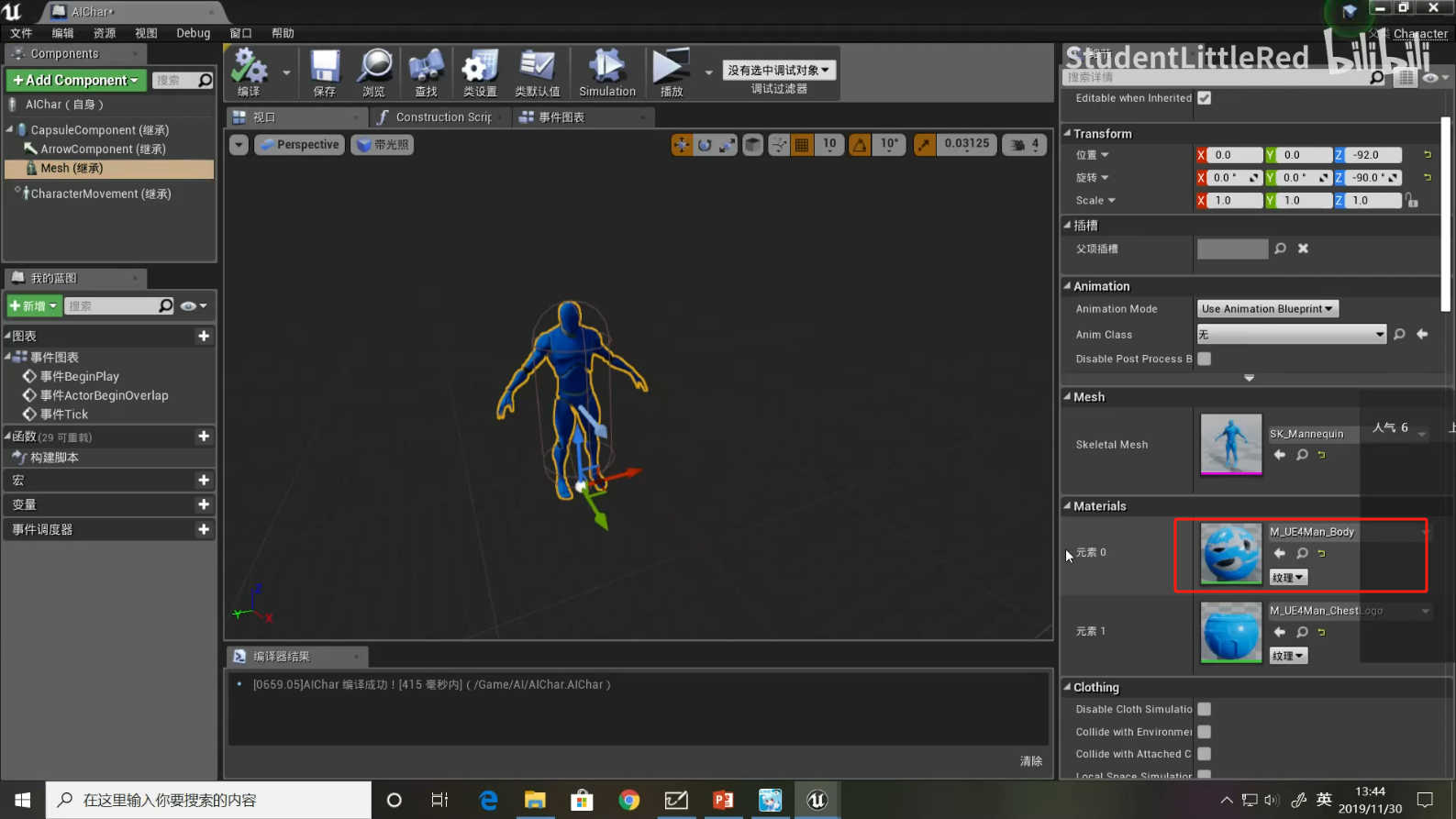Toggle rotation gizmo mode in viewport
This screenshot has width=1456, height=819.
pyautogui.click(x=704, y=145)
